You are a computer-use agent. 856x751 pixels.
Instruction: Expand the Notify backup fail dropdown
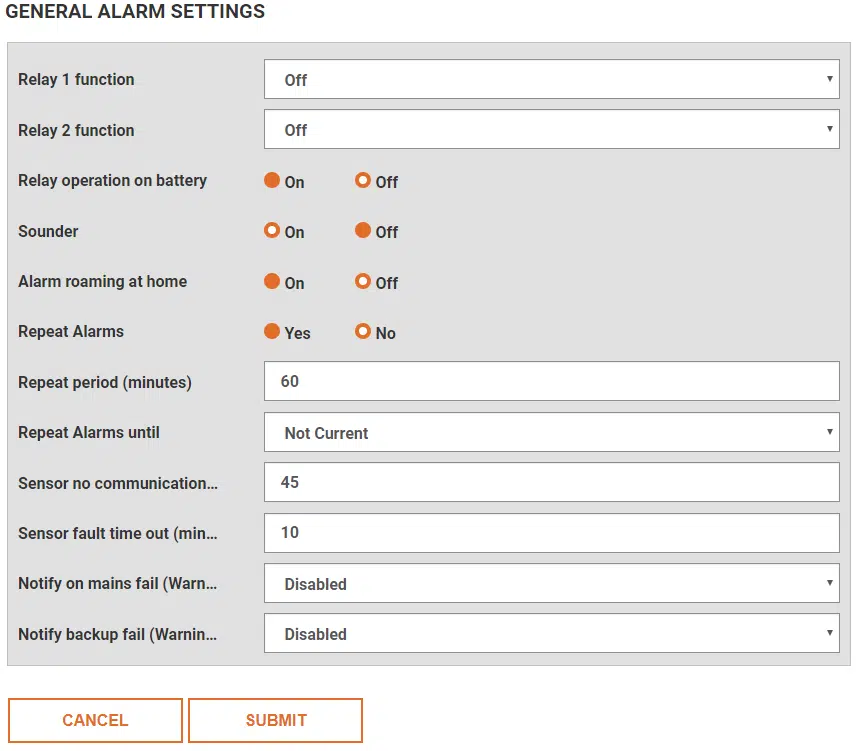click(550, 634)
